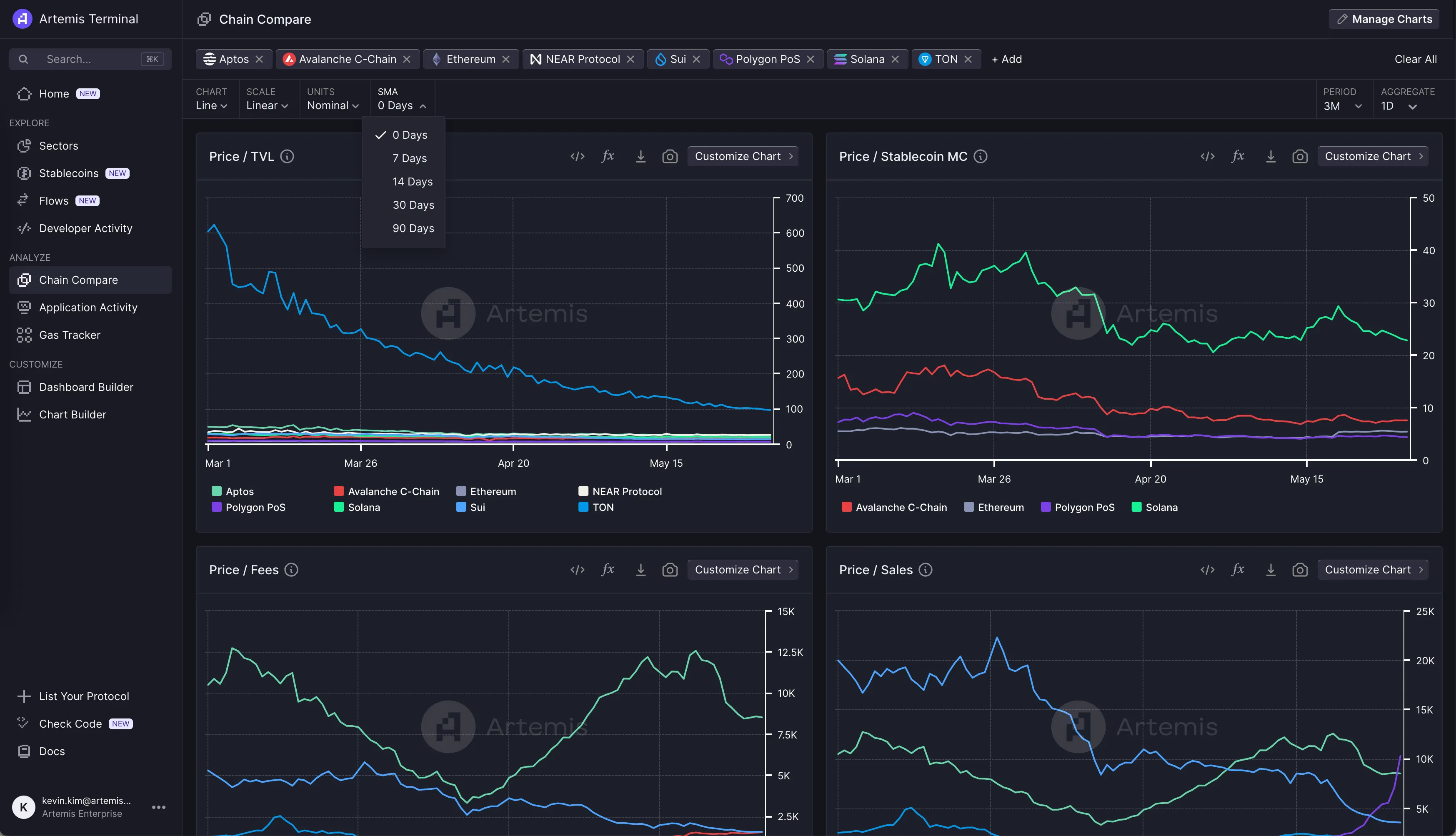Click the Artemis Terminal logo
This screenshot has height=836, width=1456.
[23, 19]
